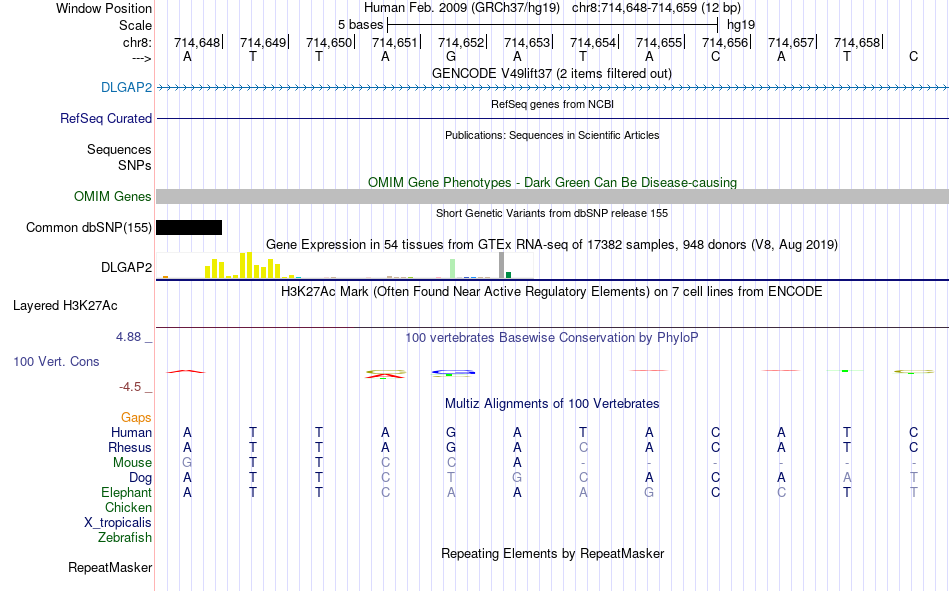
Task: Click the 714,648 position marker
Action: click(197, 42)
